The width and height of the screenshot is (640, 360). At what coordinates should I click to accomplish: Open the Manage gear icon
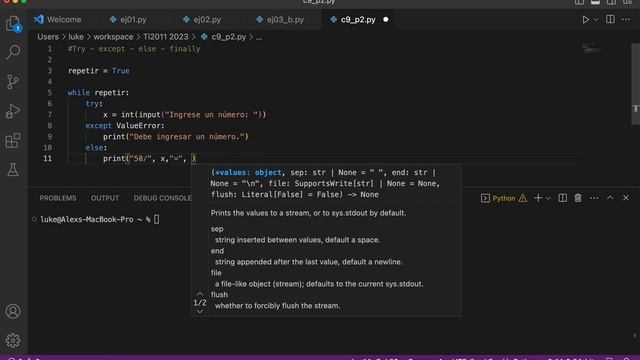[13, 340]
